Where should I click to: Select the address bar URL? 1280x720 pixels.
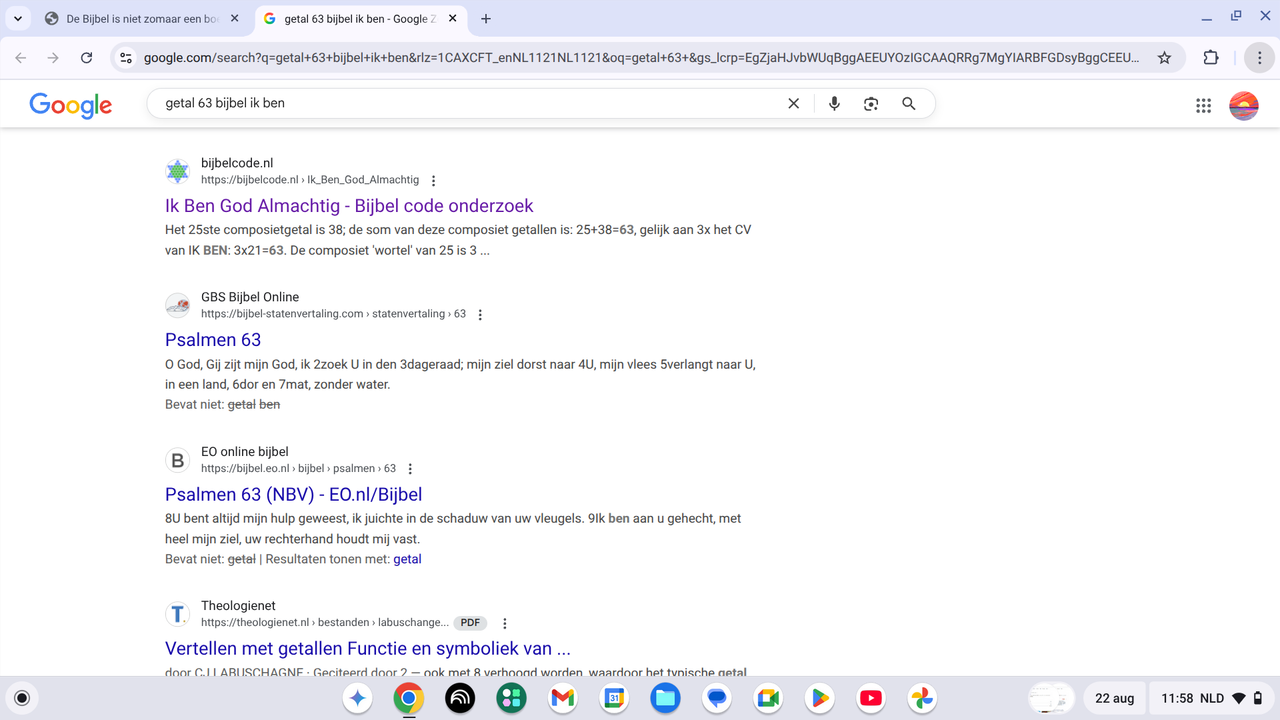click(641, 58)
